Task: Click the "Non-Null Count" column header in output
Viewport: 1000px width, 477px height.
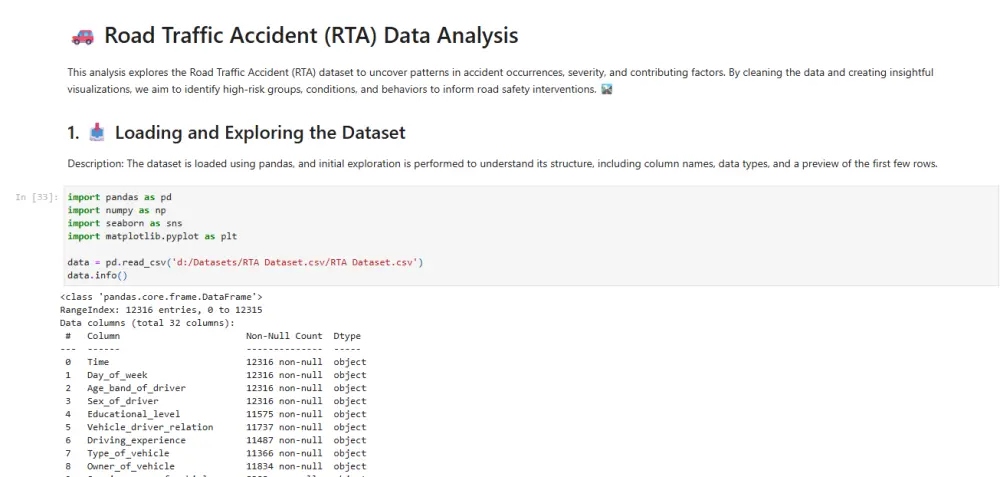Action: (x=284, y=336)
